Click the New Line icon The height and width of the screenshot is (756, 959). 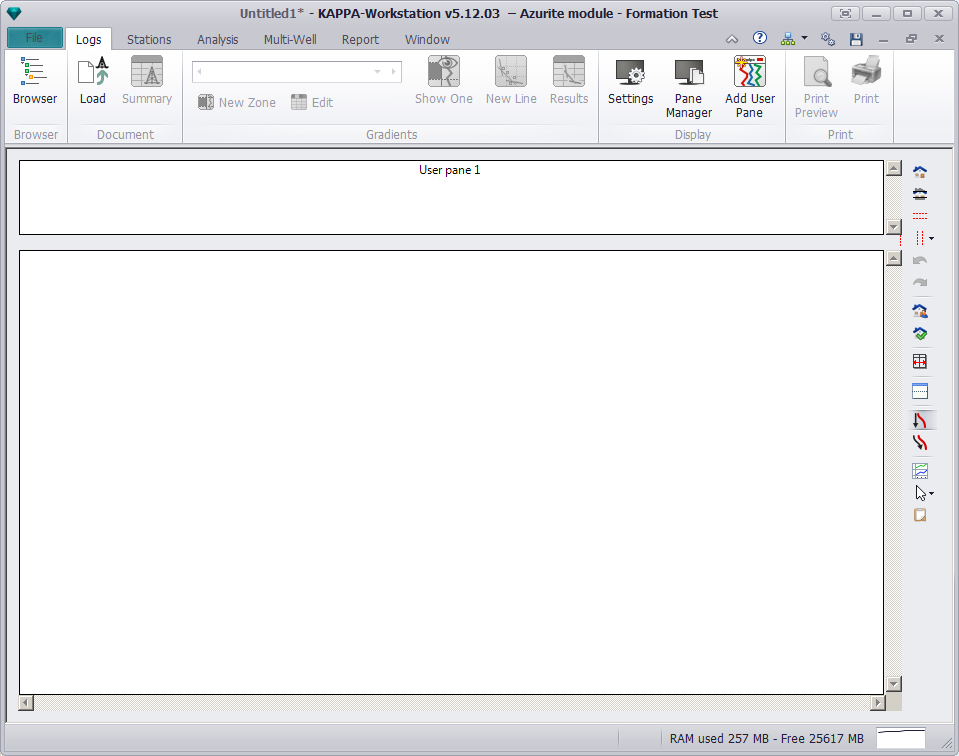coord(511,81)
